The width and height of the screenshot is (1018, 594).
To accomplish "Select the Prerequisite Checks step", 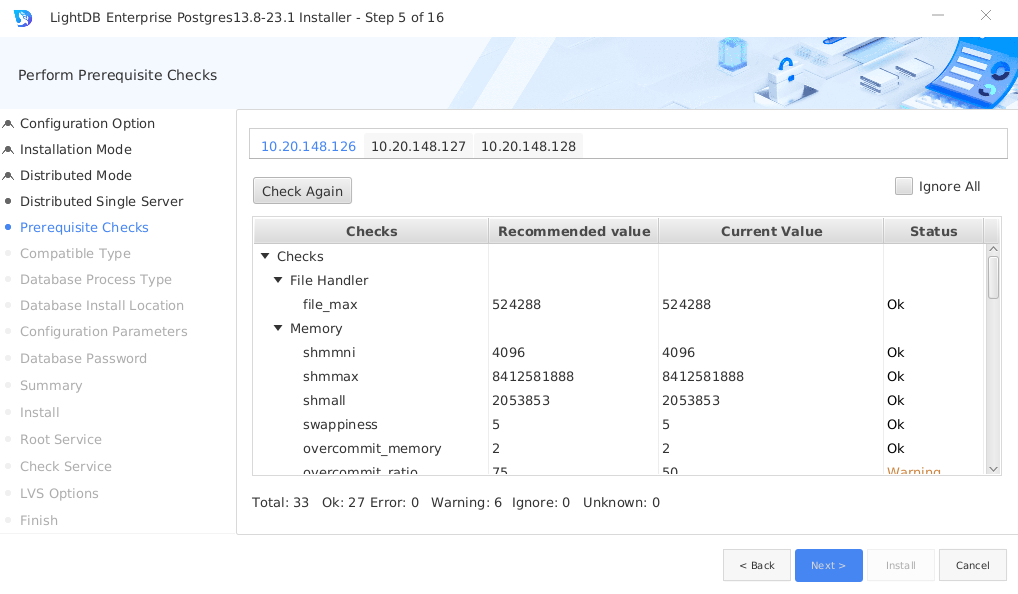I will pyautogui.click(x=84, y=227).
